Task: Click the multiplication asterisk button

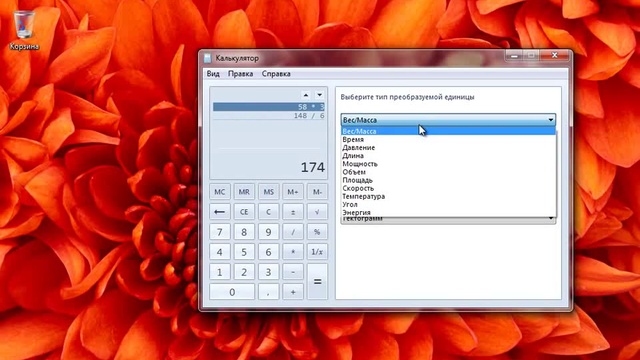Action: [x=293, y=252]
